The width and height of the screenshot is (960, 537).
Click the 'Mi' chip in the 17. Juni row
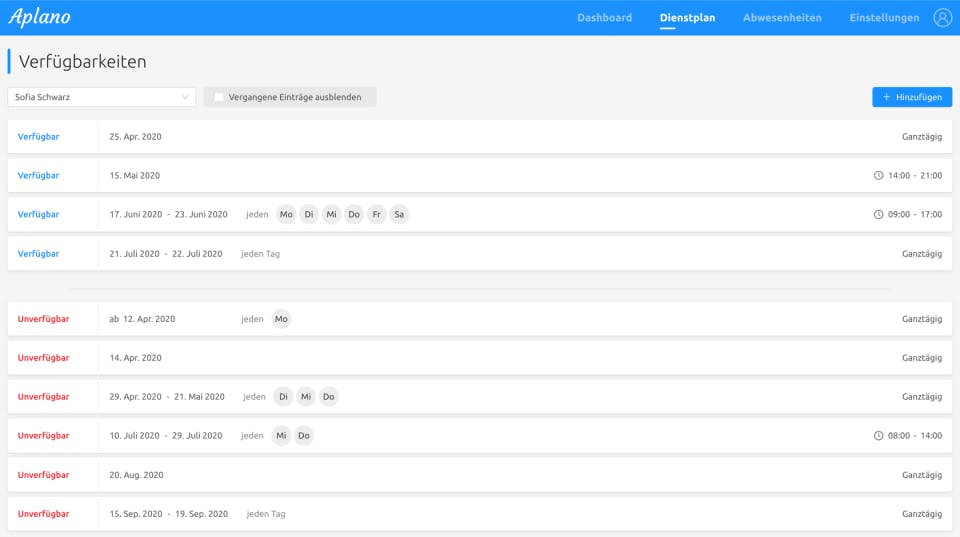coord(331,214)
